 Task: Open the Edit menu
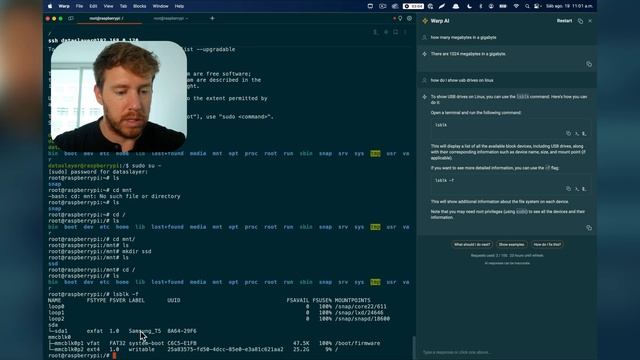tap(93, 6)
